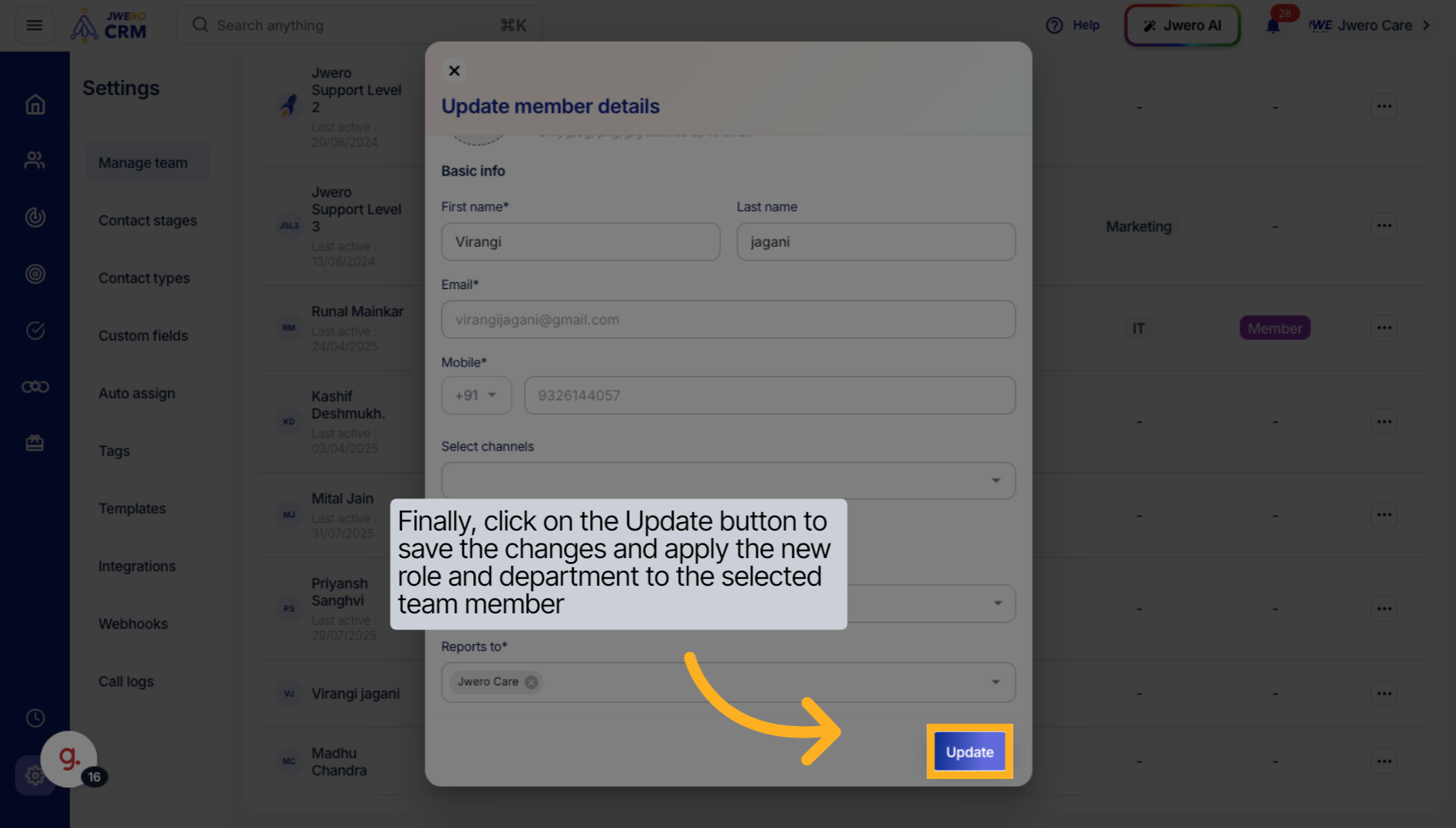This screenshot has width=1456, height=828.
Task: Click the Update button
Action: pyautogui.click(x=968, y=752)
